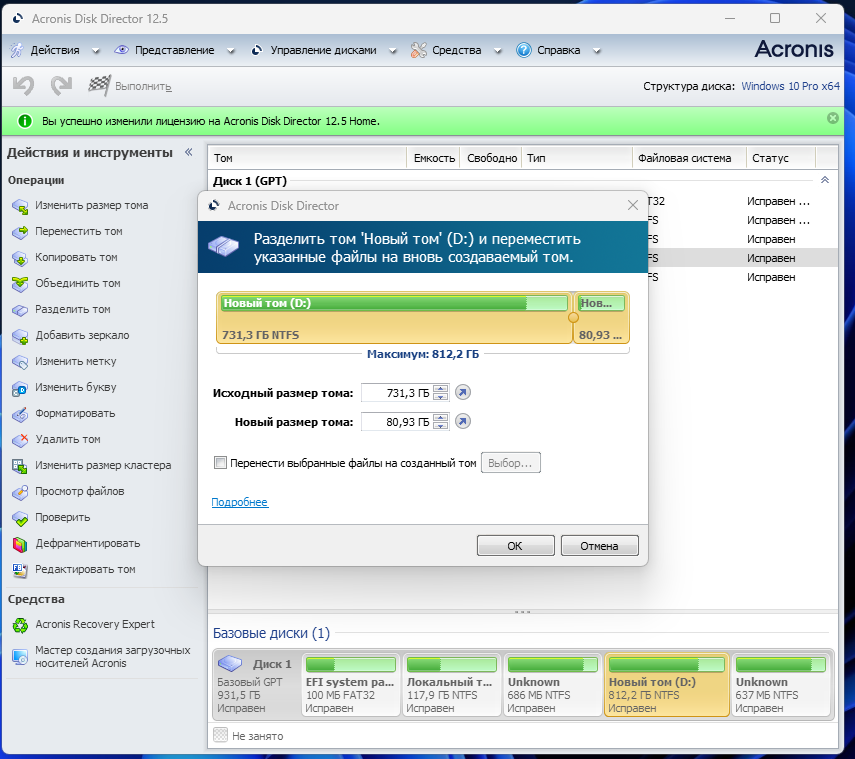Screen dimensions: 855x759
Task: Click the Copy volume icon (Копировать том)
Action: click(x=20, y=258)
